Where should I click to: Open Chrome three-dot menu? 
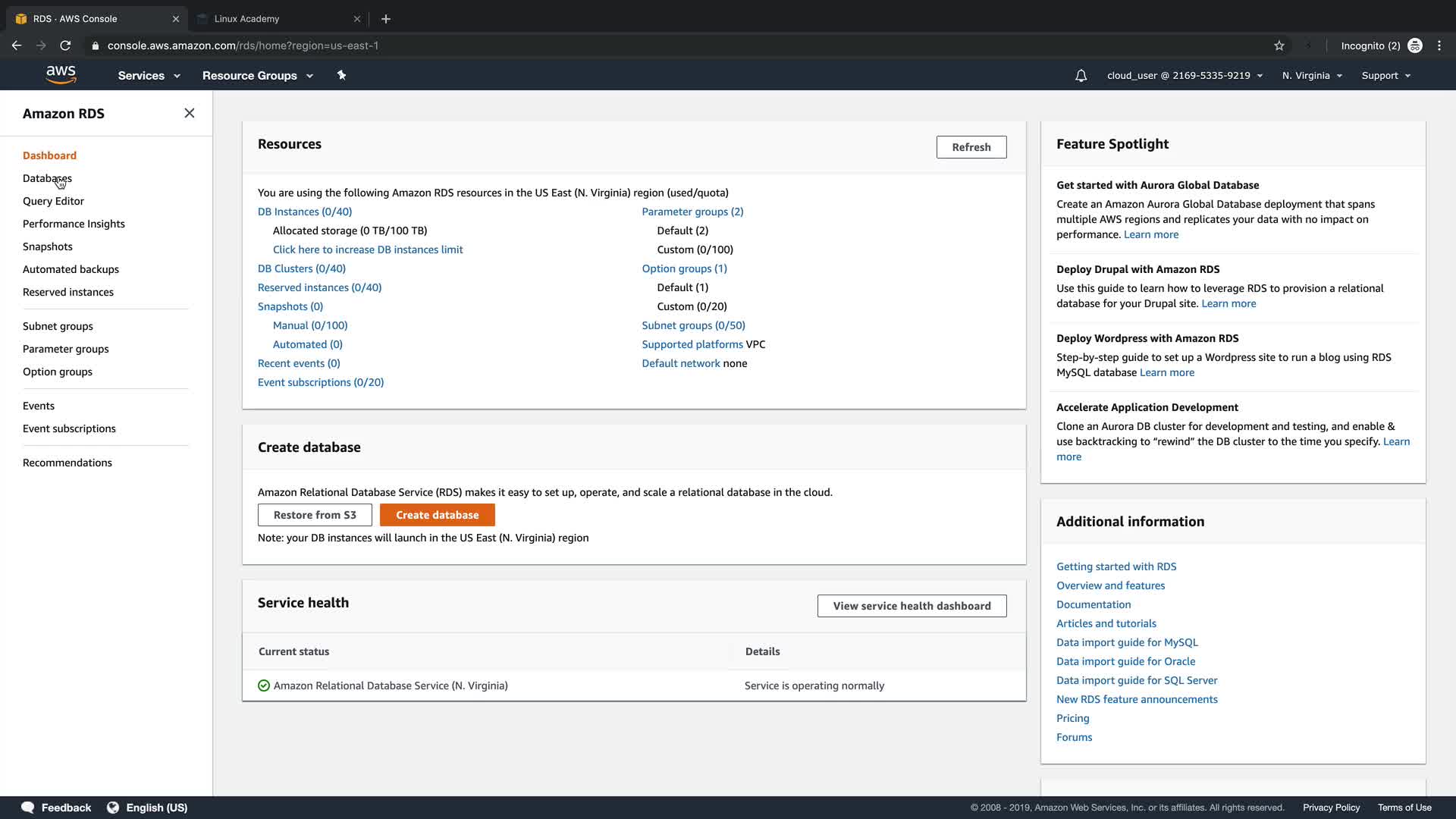[1439, 45]
